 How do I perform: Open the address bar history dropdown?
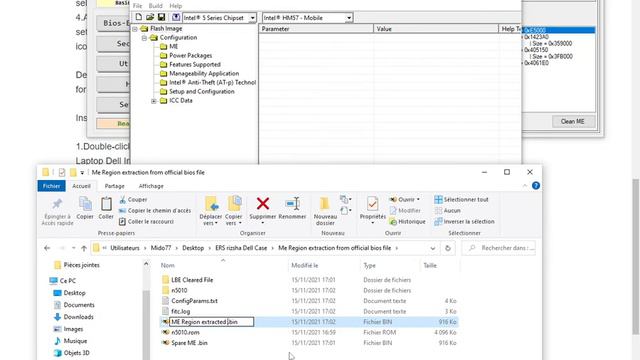point(433,248)
